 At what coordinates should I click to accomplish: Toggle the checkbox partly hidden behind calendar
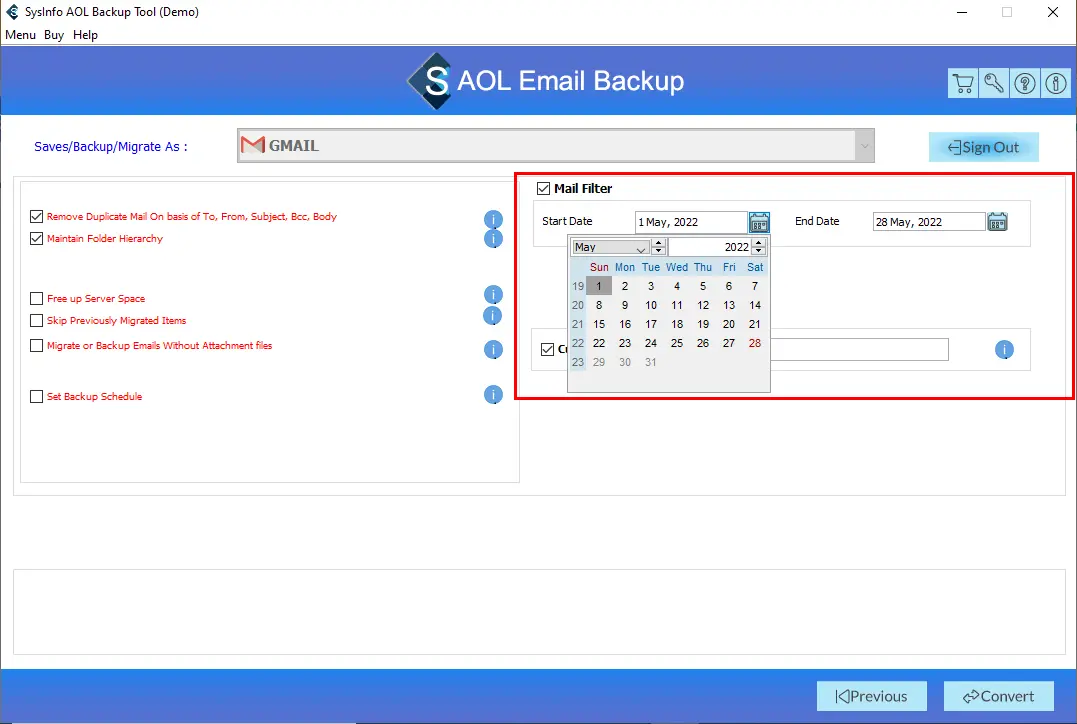point(547,349)
